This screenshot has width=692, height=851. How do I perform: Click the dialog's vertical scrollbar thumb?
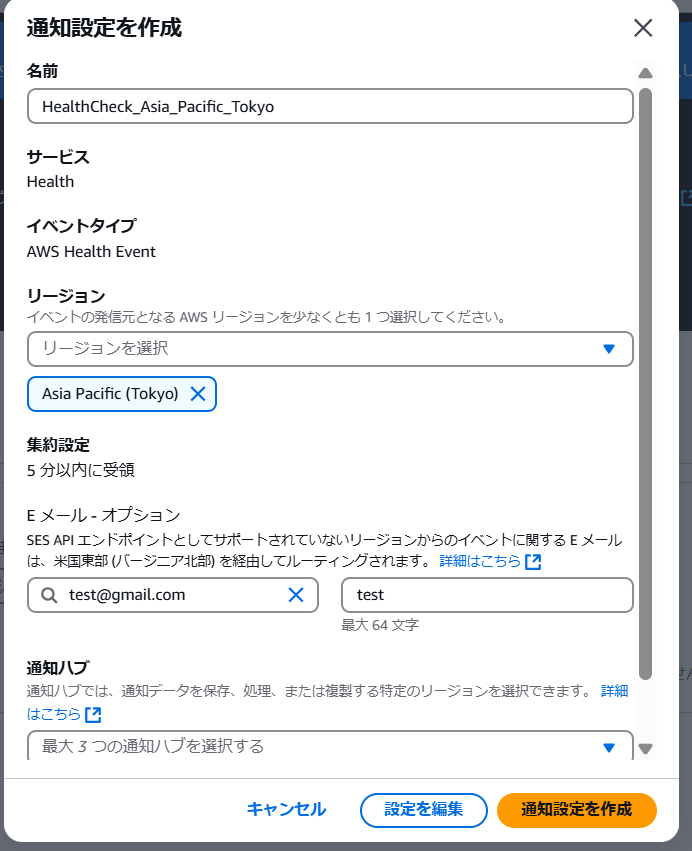(x=645, y=384)
